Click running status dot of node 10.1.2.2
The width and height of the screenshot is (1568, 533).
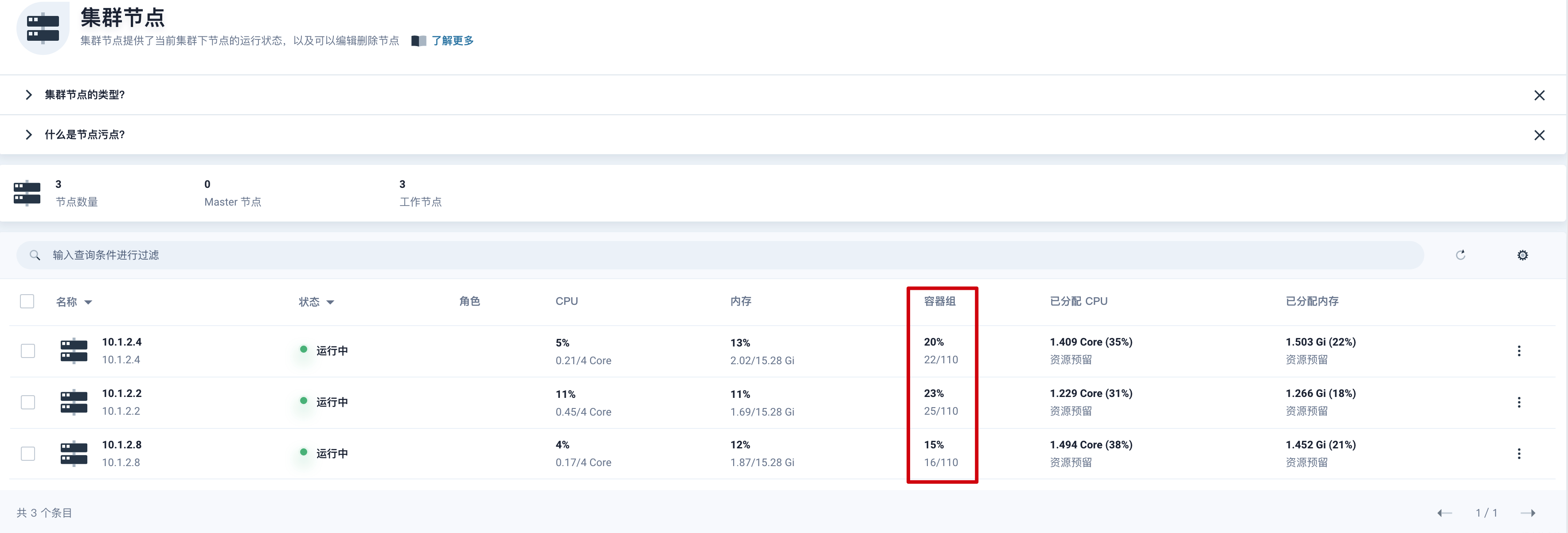point(303,401)
